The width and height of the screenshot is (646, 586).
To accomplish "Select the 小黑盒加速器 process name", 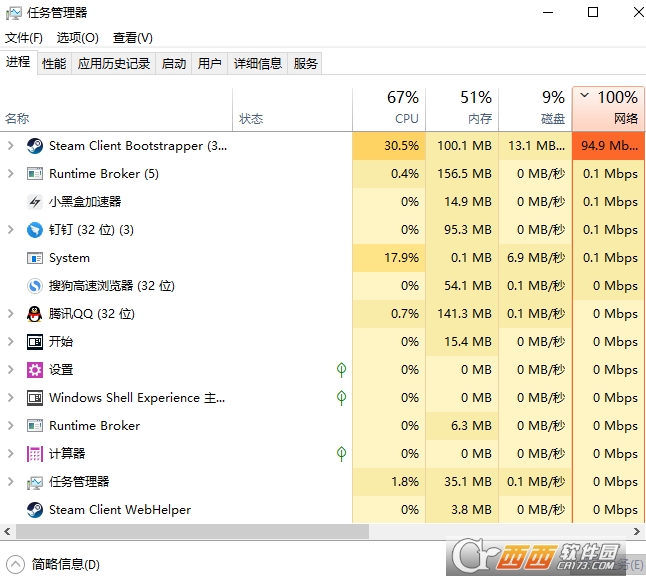I will [x=85, y=202].
